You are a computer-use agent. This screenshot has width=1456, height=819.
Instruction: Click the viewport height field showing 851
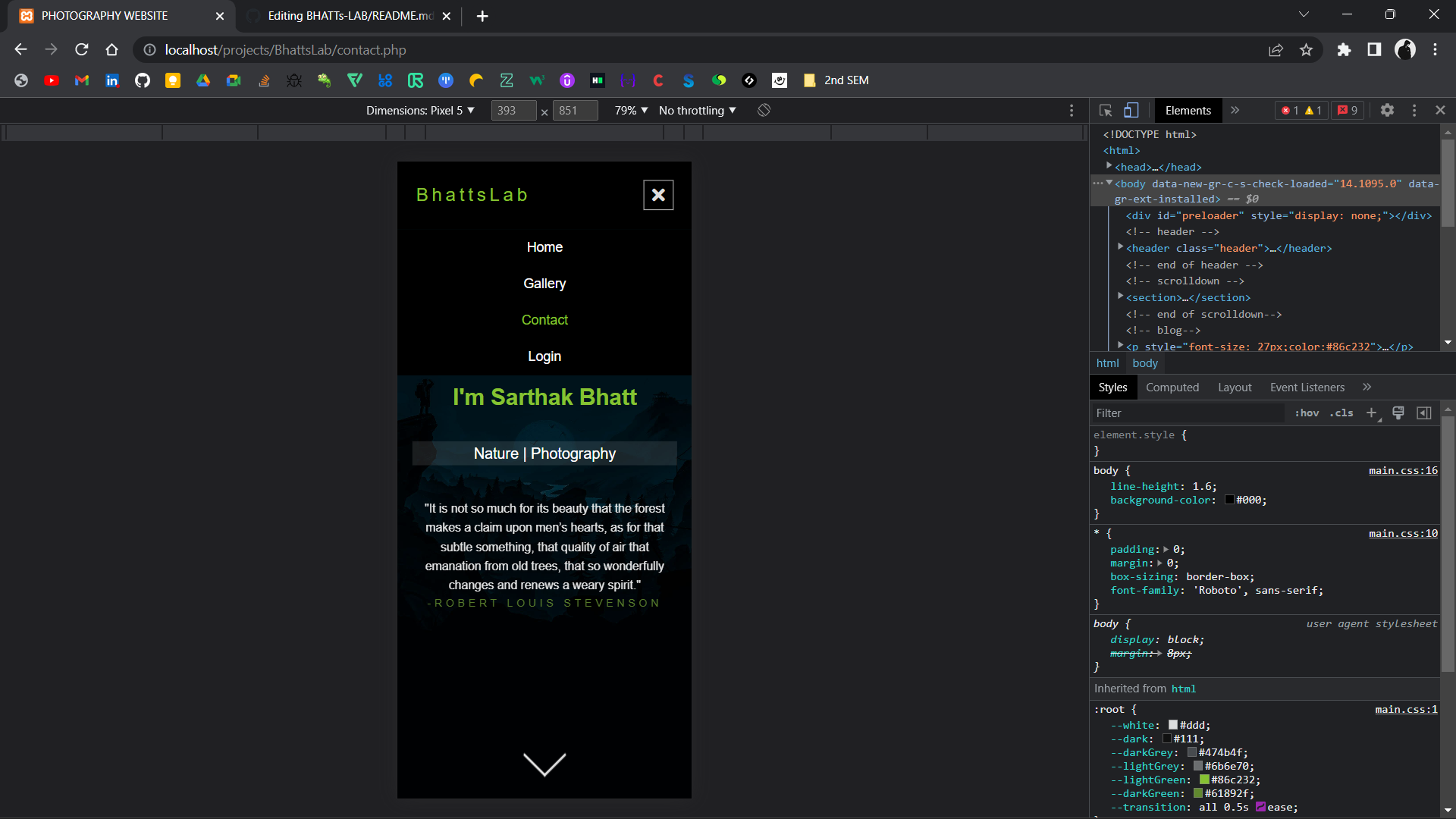575,111
